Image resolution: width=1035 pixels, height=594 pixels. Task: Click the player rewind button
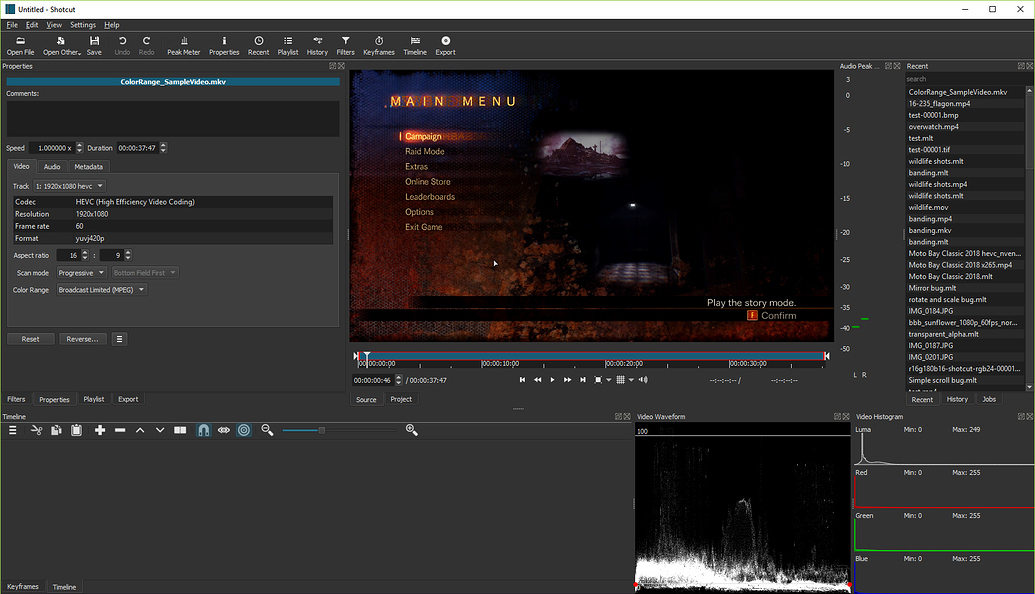(537, 380)
